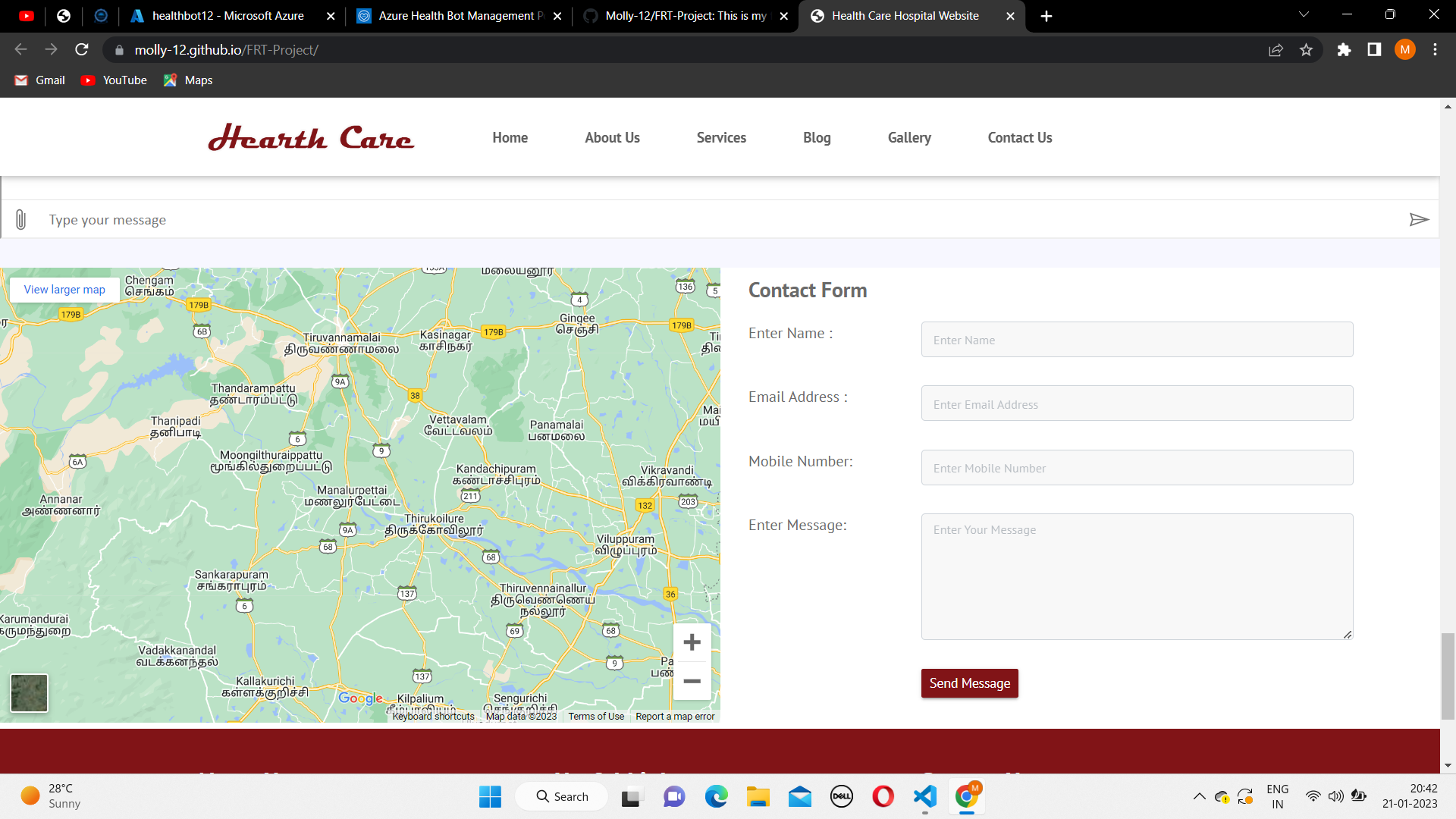Screen dimensions: 1456x819
Task: Click the Send Message button
Action: tap(969, 683)
